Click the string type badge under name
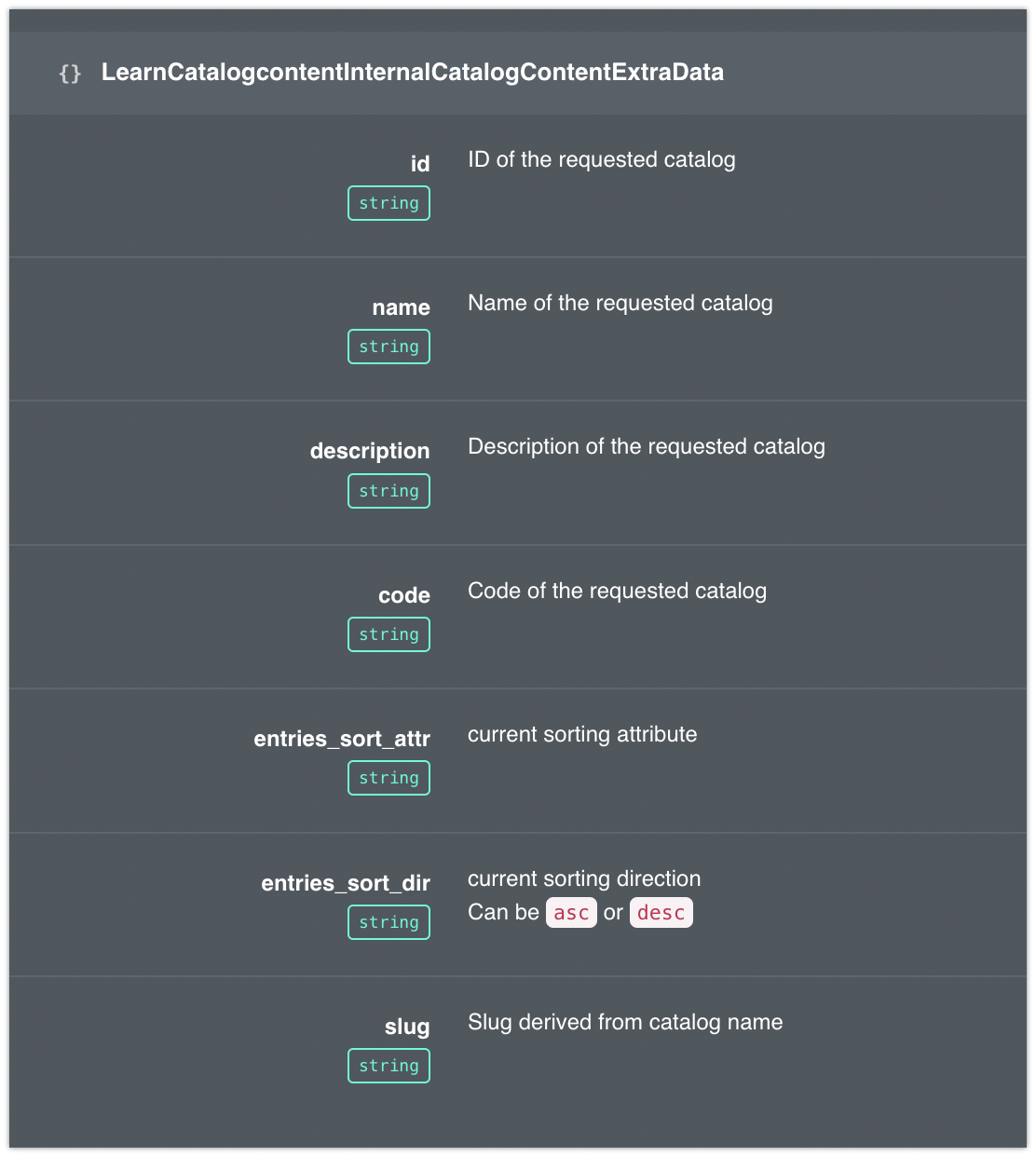The width and height of the screenshot is (1036, 1157). point(388,347)
